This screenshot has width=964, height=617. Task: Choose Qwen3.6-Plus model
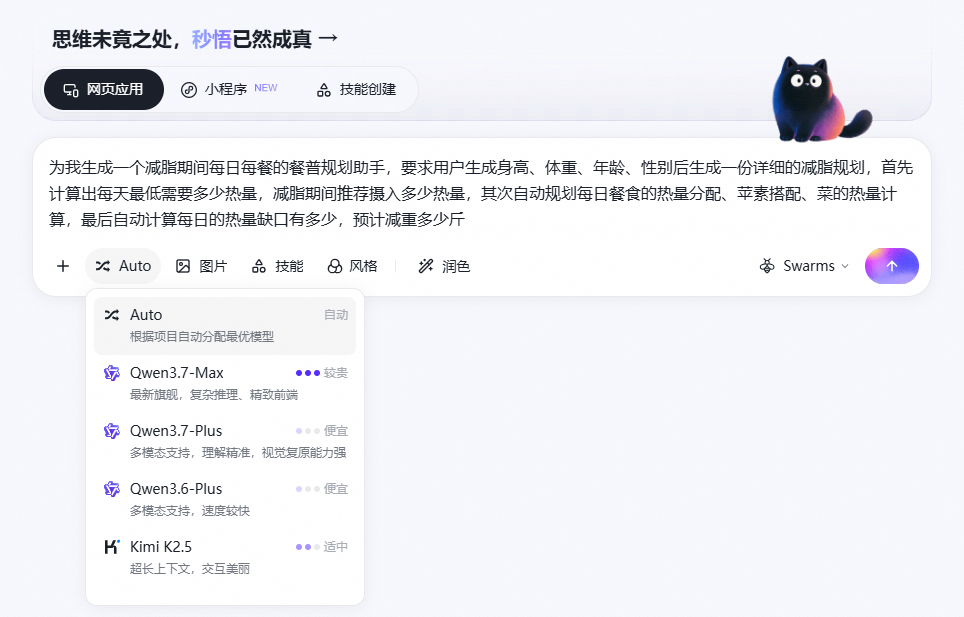(225, 499)
